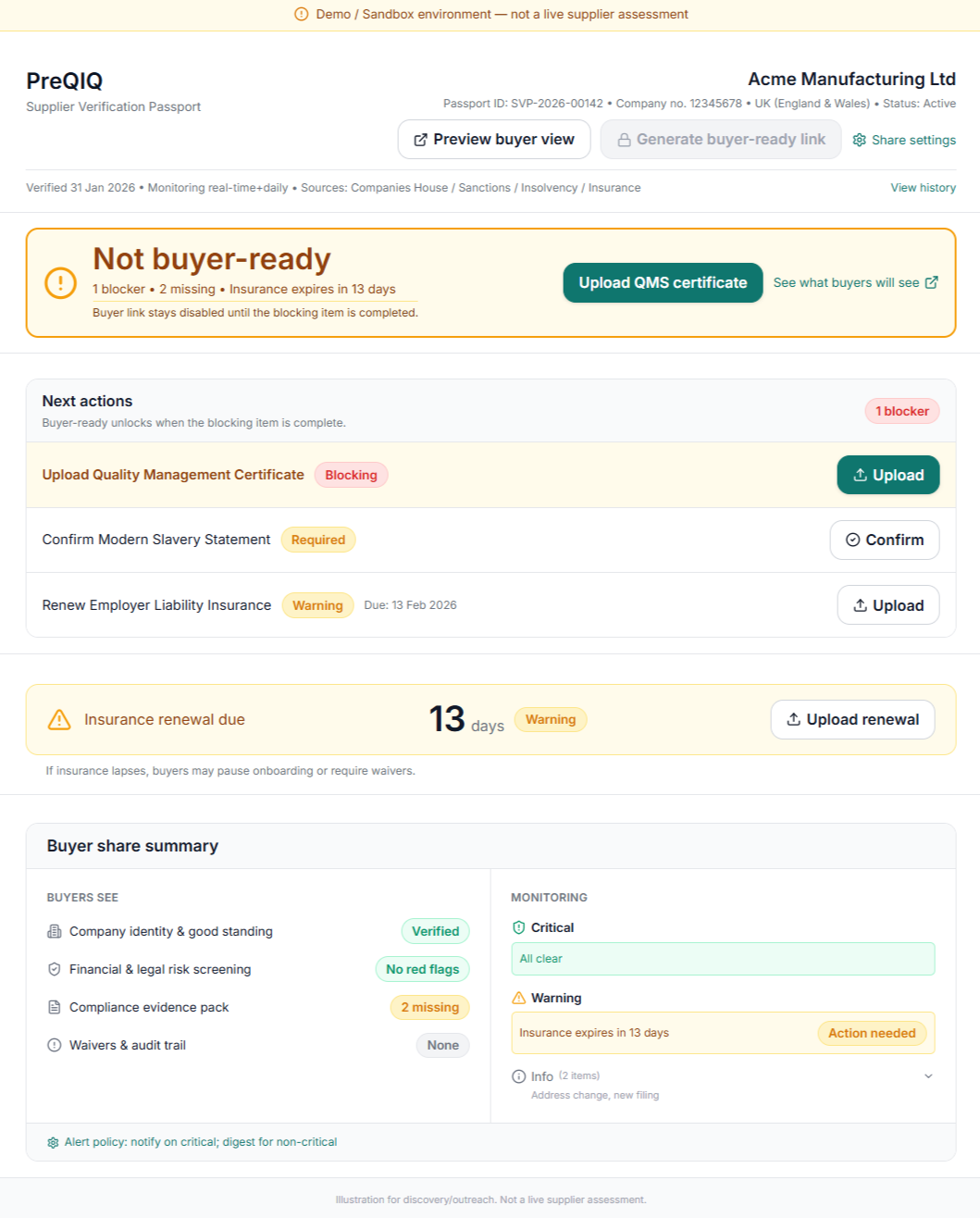Upload the Employer Liability Insurance renewal document
The image size is (980, 1218).
887,605
